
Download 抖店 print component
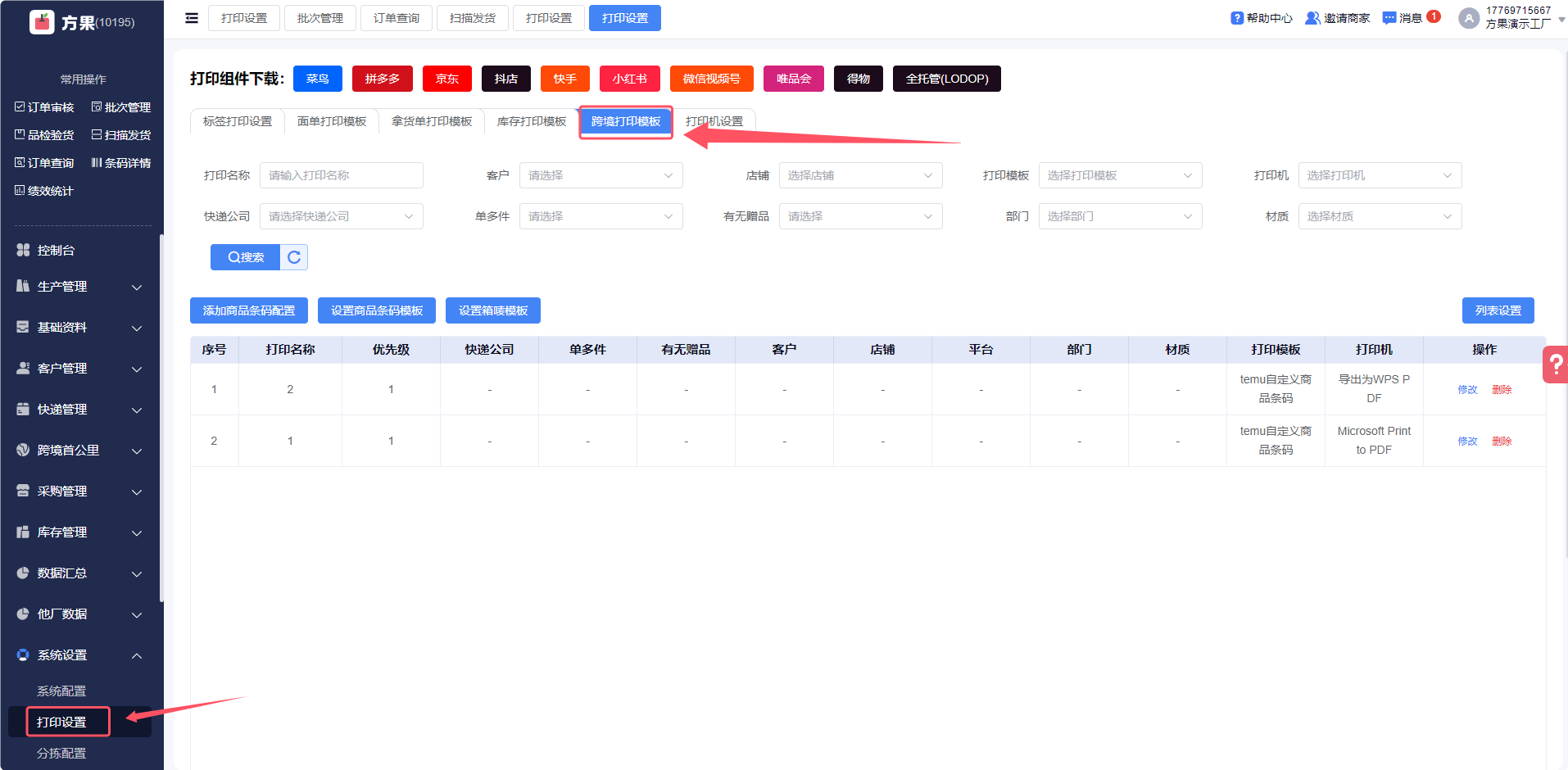coord(506,79)
